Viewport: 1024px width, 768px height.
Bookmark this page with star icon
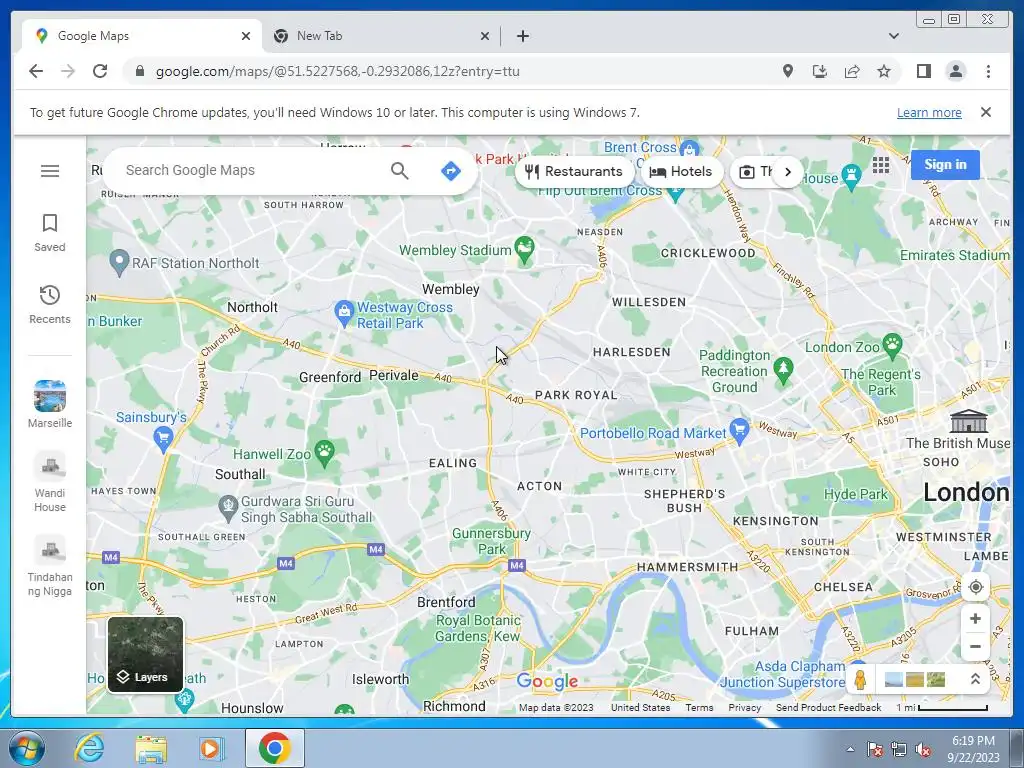pyautogui.click(x=884, y=71)
